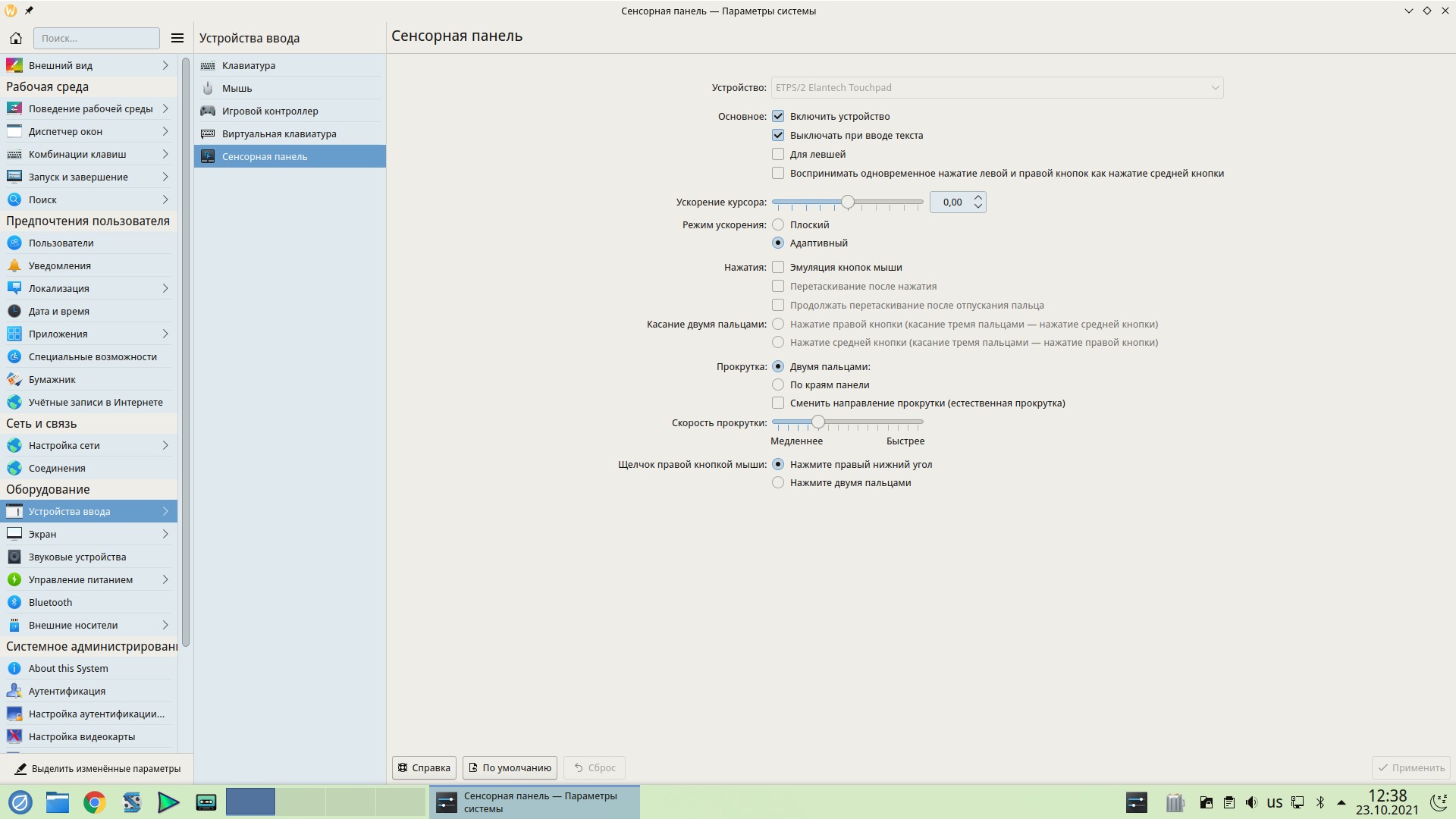The height and width of the screenshot is (819, 1456).
Task: Uncheck Выключать при вводе текста
Action: [778, 135]
